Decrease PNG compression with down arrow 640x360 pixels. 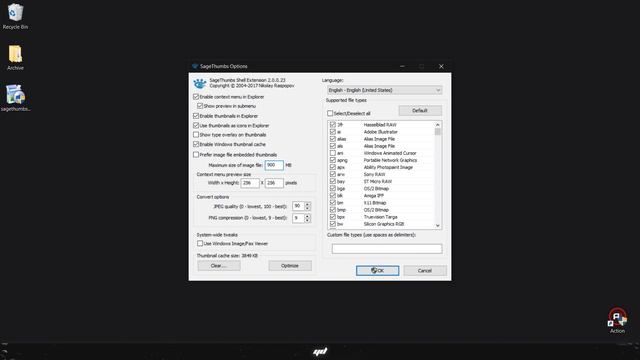click(307, 220)
